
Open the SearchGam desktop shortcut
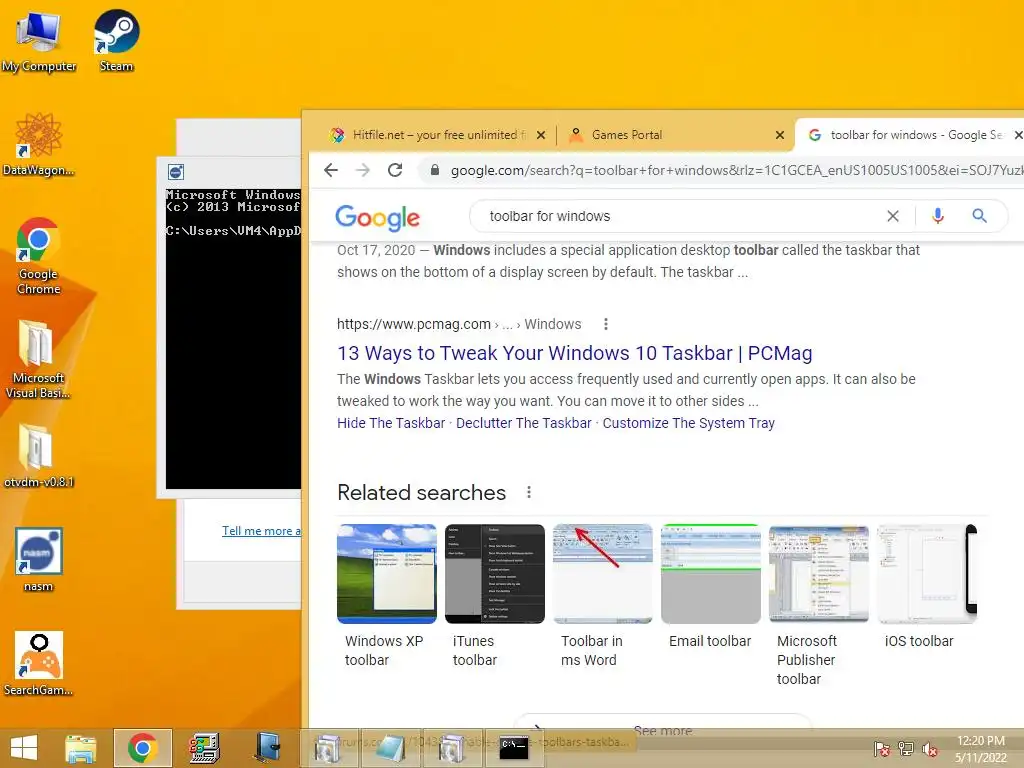tap(39, 664)
